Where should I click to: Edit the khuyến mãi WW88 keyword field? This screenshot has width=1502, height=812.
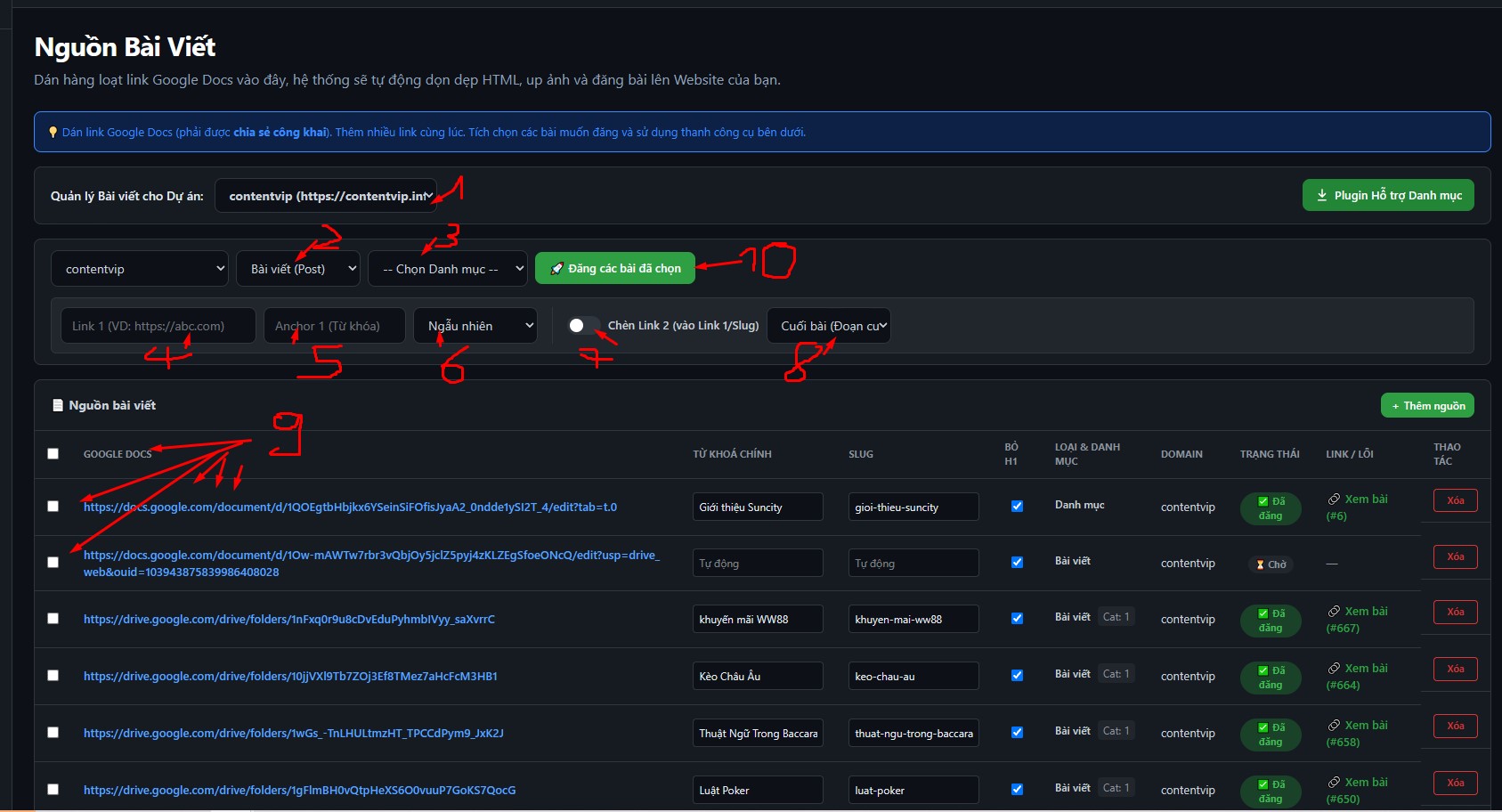758,619
